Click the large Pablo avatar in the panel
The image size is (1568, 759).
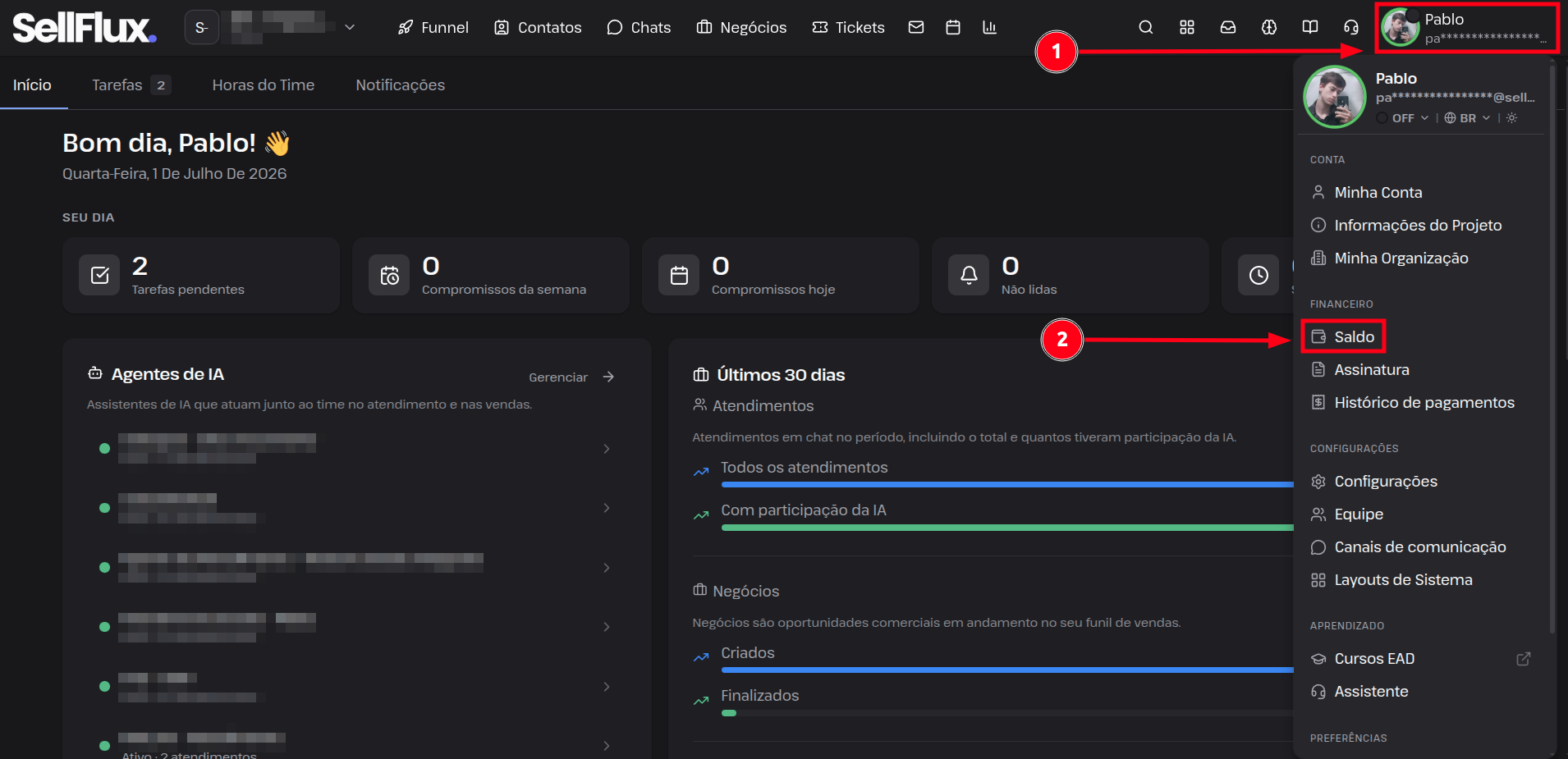[x=1334, y=97]
